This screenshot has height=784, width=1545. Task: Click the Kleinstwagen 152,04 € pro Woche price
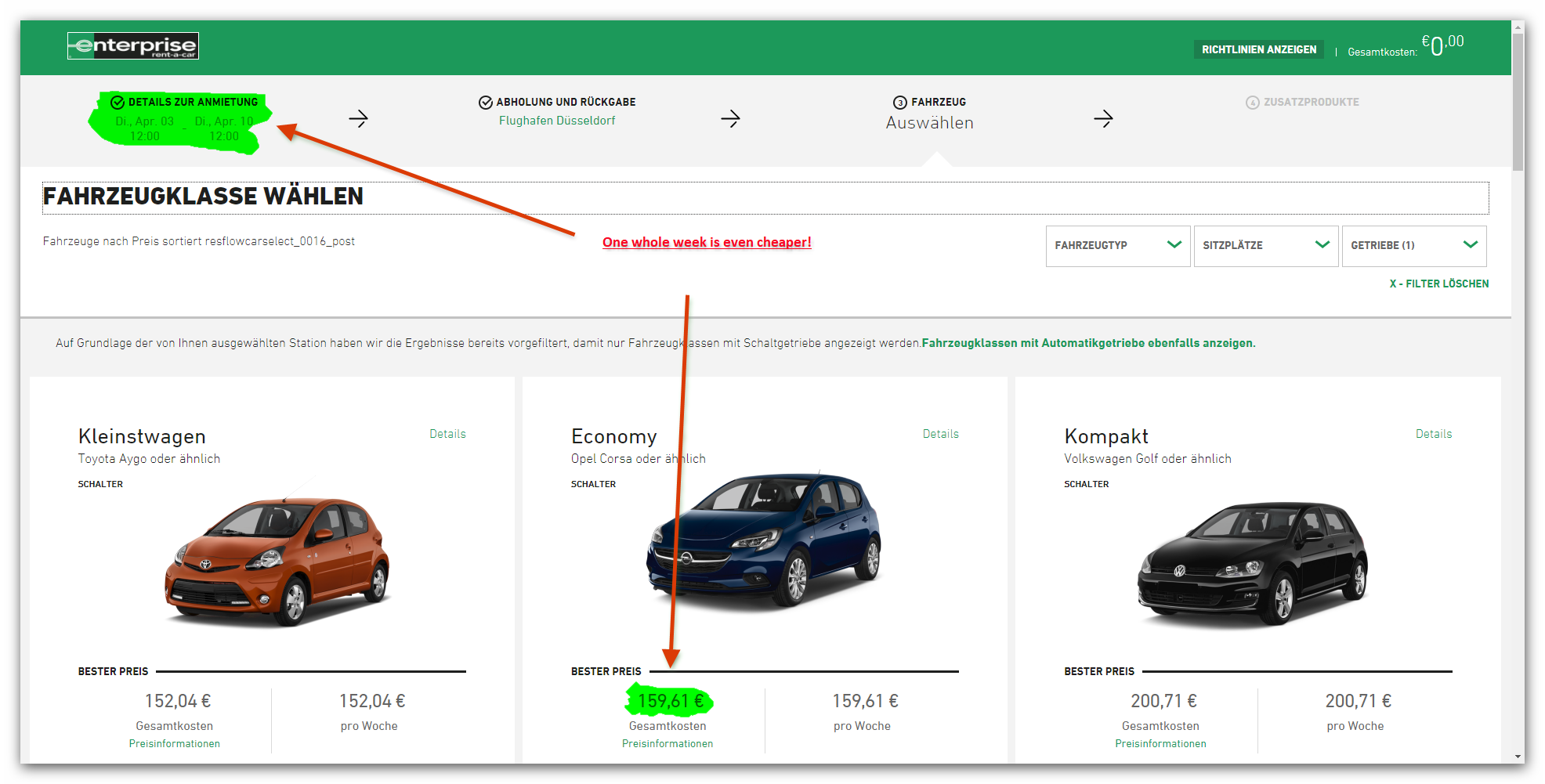tap(371, 701)
